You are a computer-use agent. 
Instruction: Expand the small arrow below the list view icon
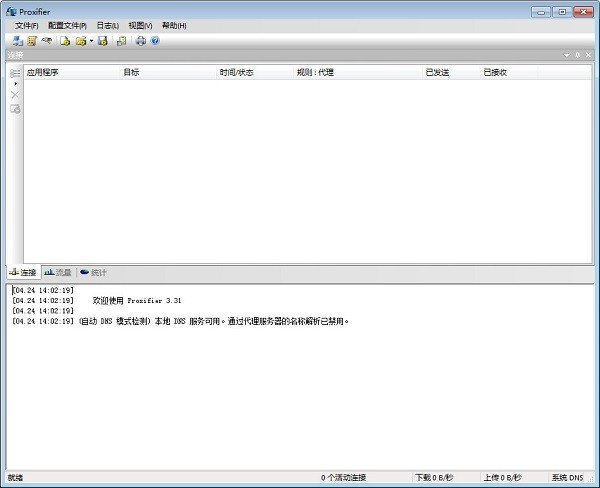15,84
